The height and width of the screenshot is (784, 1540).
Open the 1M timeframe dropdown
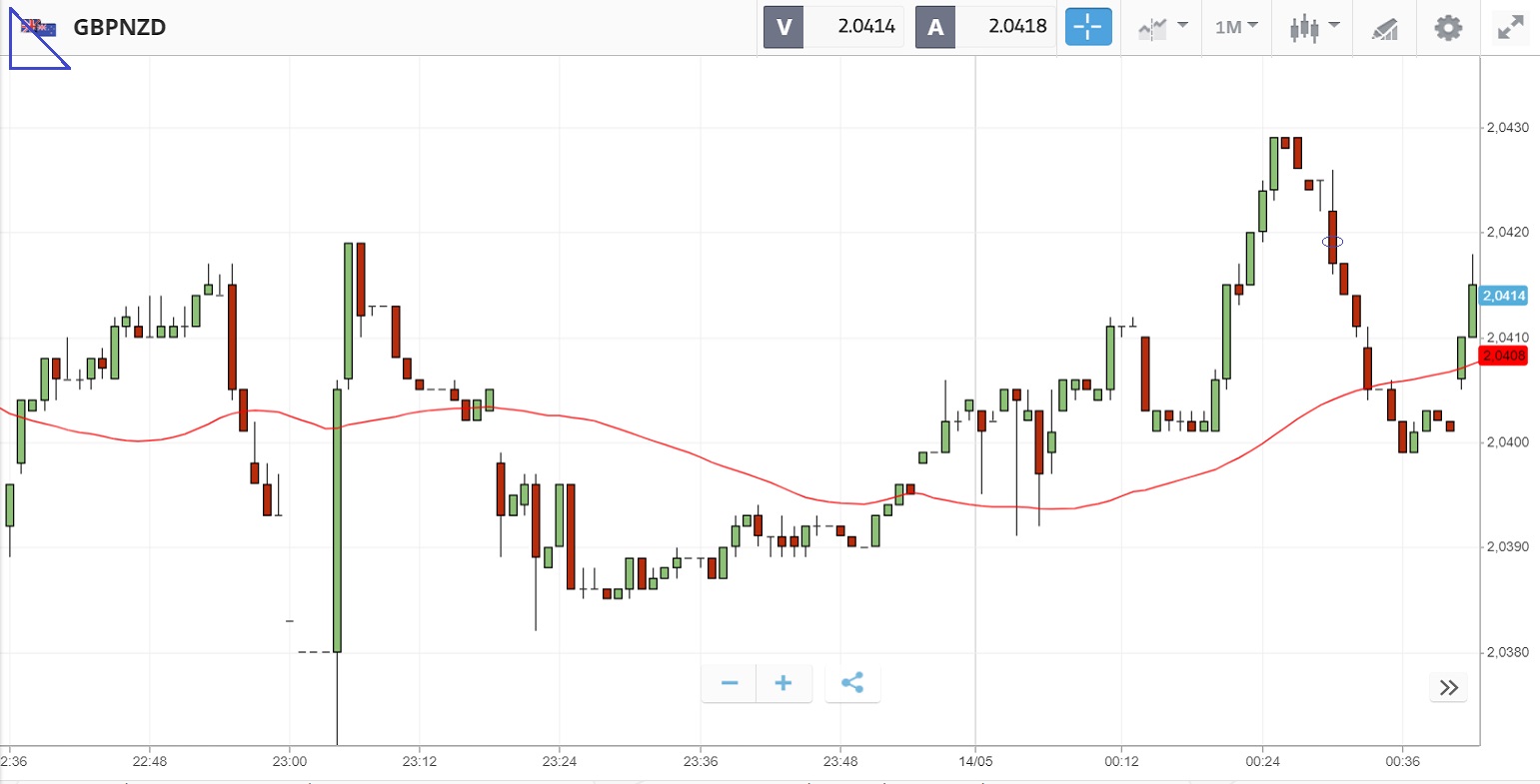pyautogui.click(x=1236, y=27)
